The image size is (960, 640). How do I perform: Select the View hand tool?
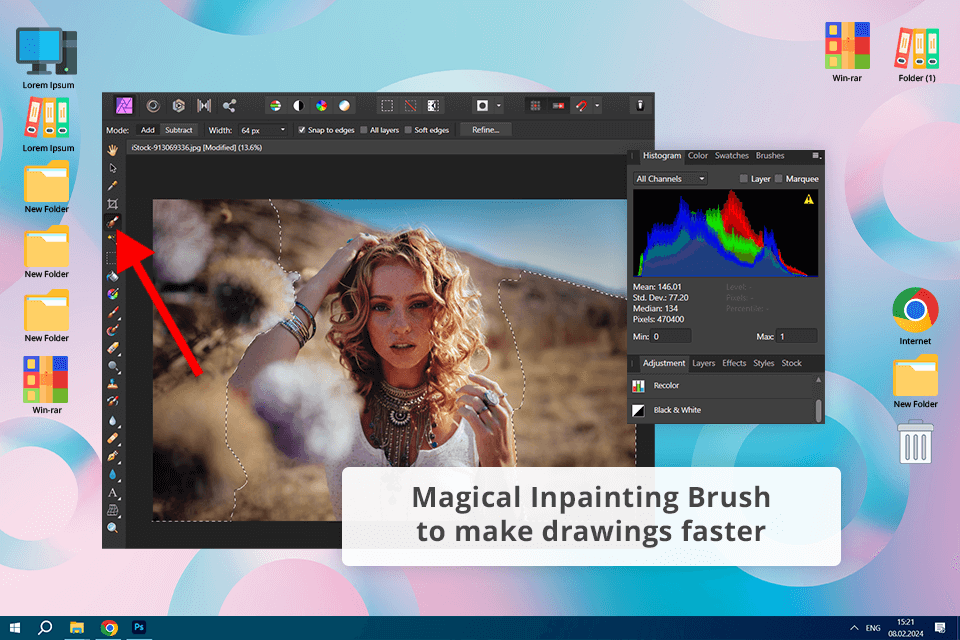pos(113,150)
